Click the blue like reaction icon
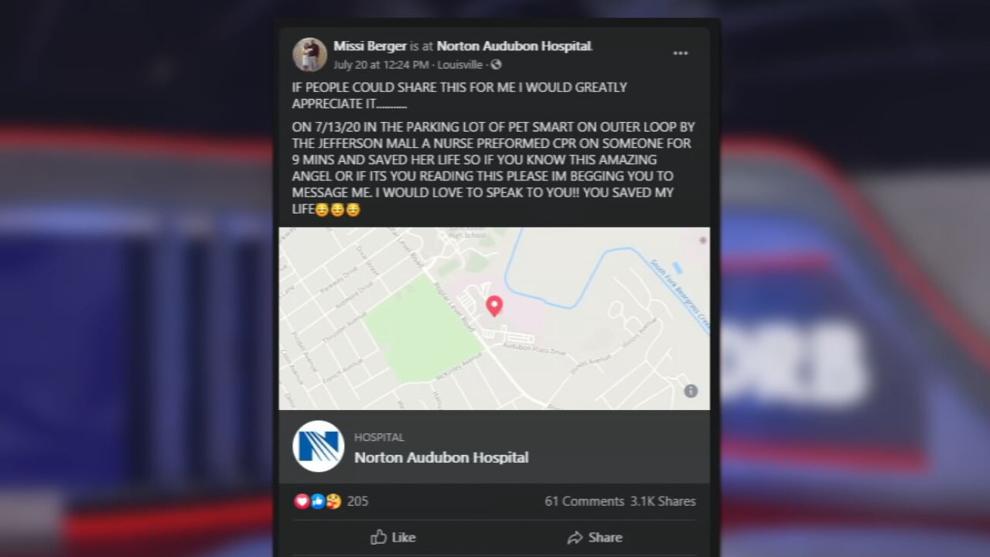Image resolution: width=990 pixels, height=557 pixels. (318, 501)
